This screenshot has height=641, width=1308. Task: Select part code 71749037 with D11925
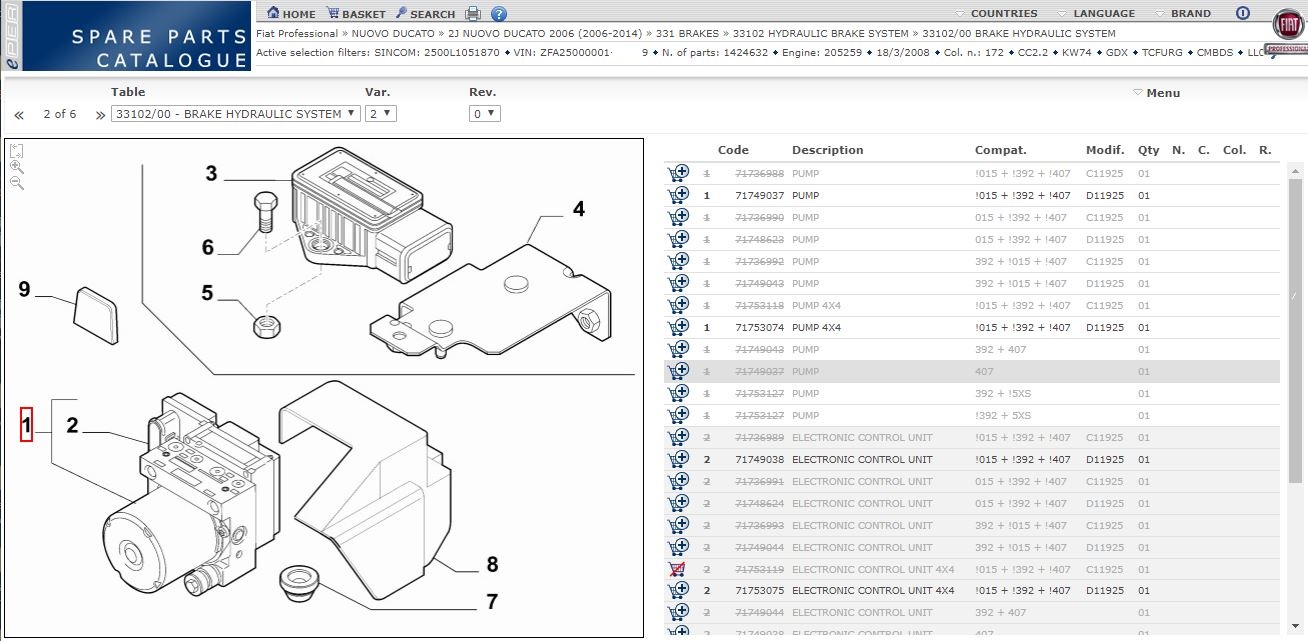click(x=760, y=195)
